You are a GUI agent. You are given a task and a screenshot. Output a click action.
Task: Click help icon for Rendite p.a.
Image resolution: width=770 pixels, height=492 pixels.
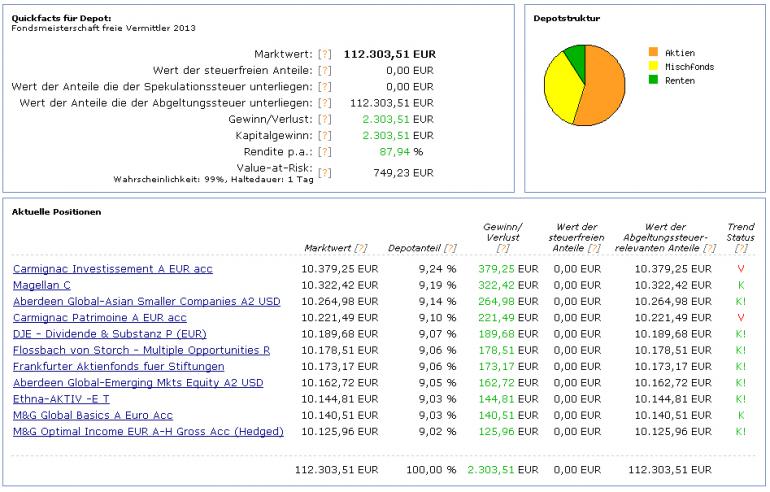point(325,152)
